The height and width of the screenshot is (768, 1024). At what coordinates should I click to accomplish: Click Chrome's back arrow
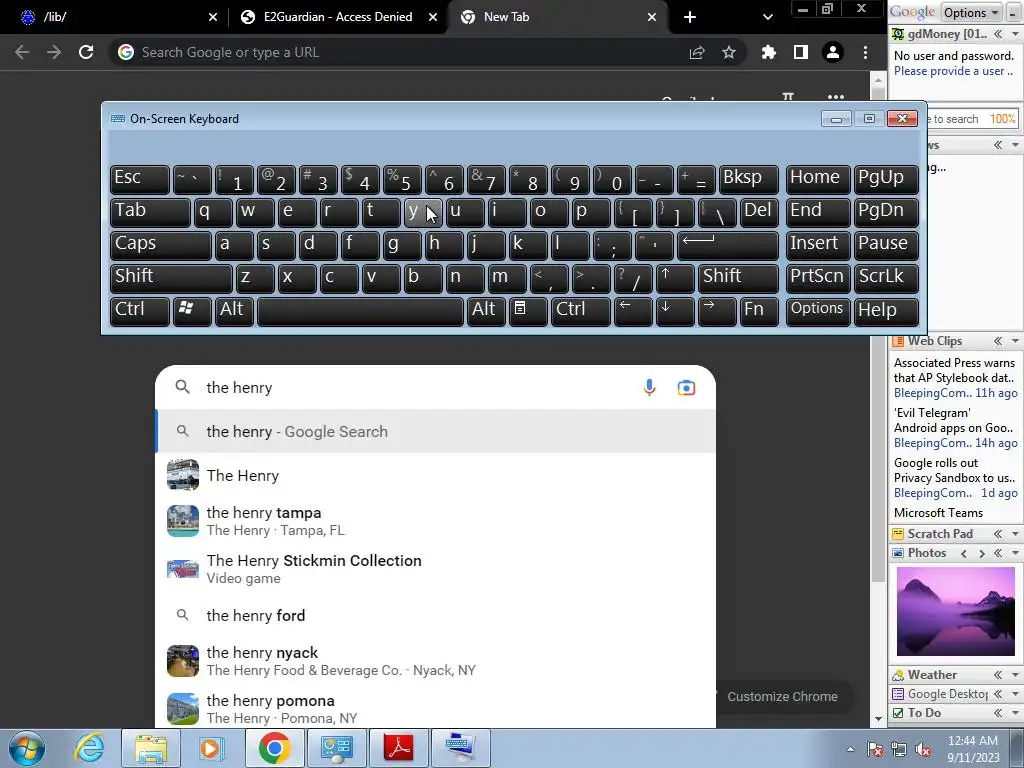[x=22, y=52]
